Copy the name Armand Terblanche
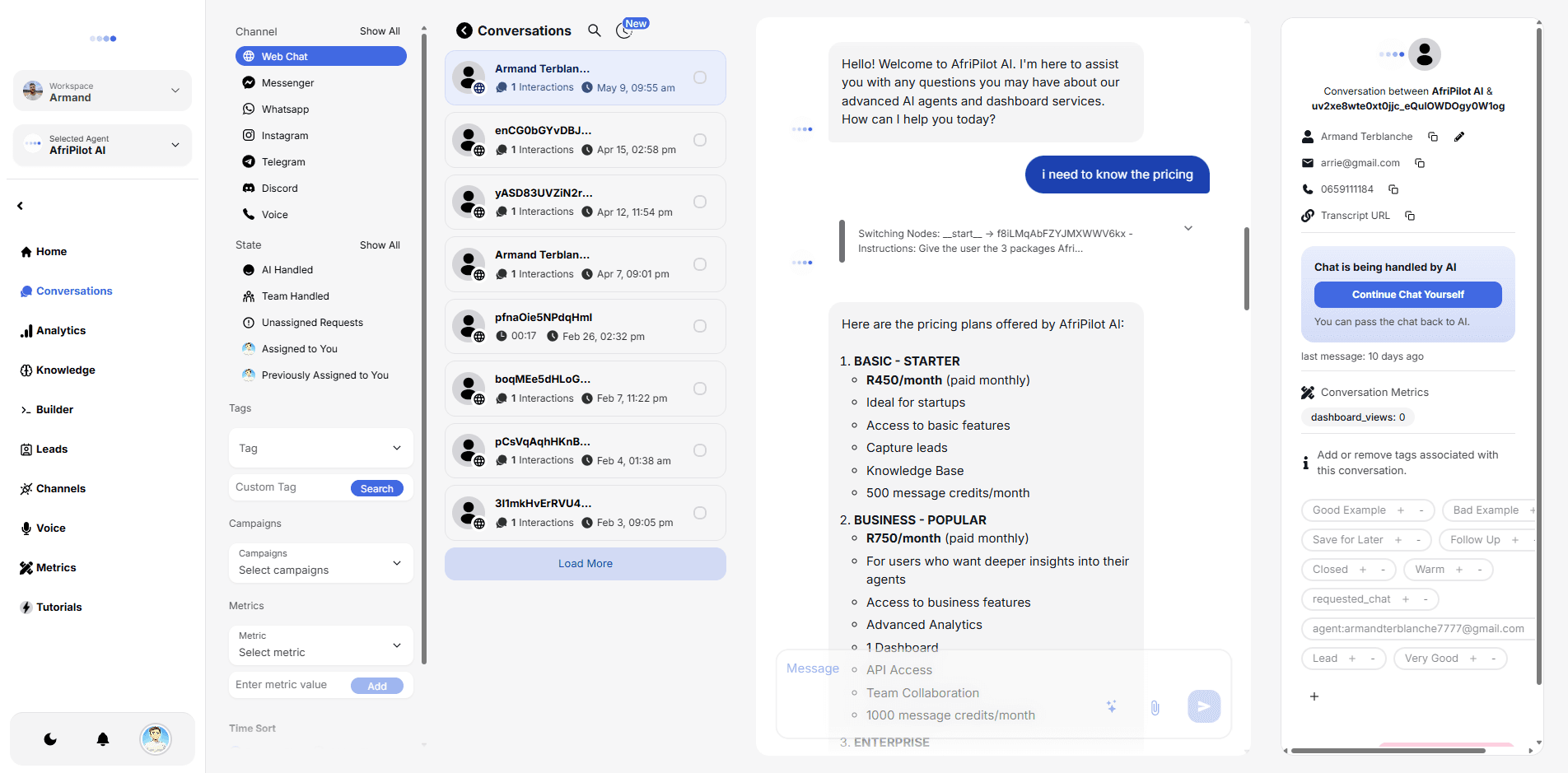This screenshot has width=1568, height=773. click(x=1433, y=137)
